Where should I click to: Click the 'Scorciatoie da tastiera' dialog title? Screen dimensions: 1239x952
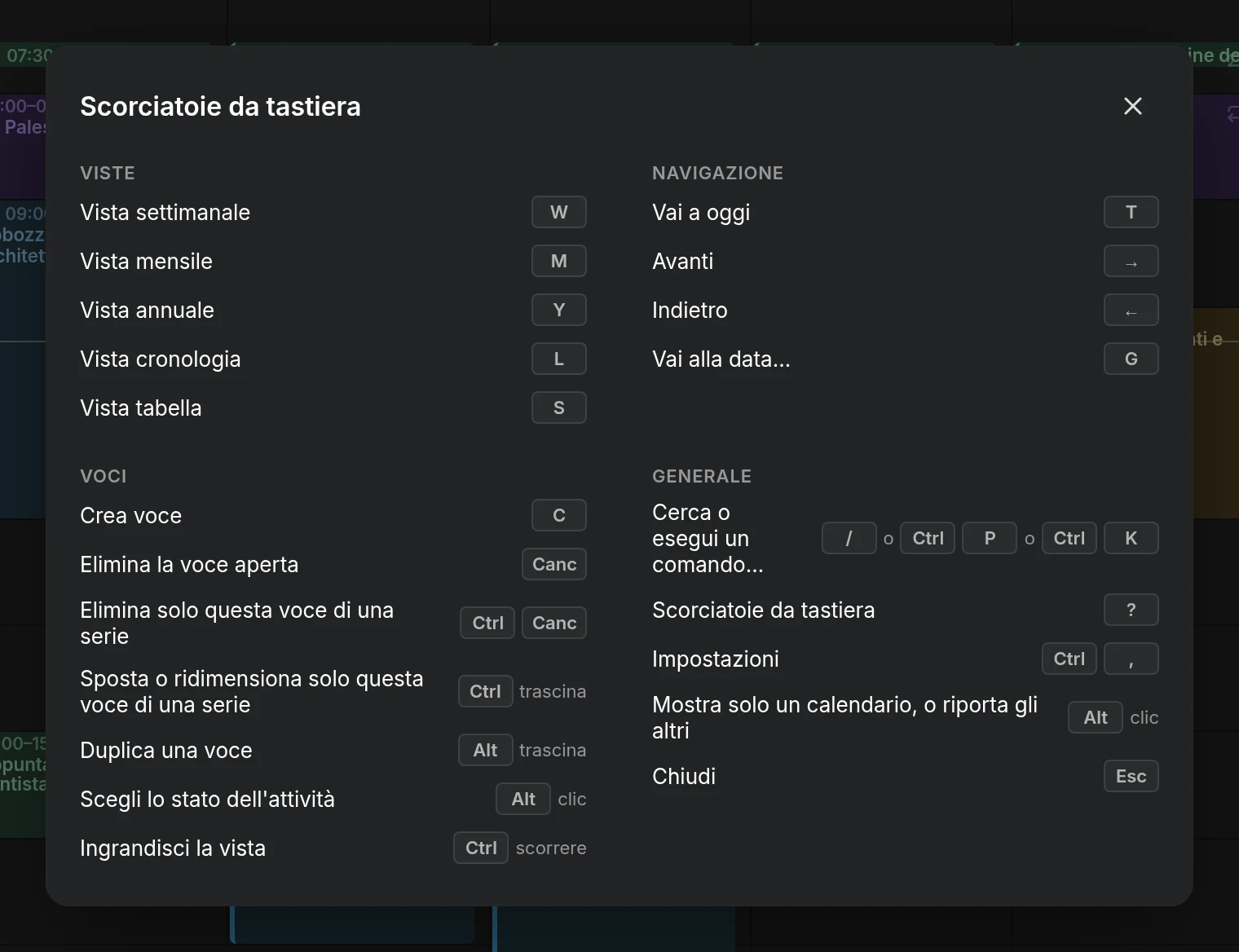coord(220,106)
